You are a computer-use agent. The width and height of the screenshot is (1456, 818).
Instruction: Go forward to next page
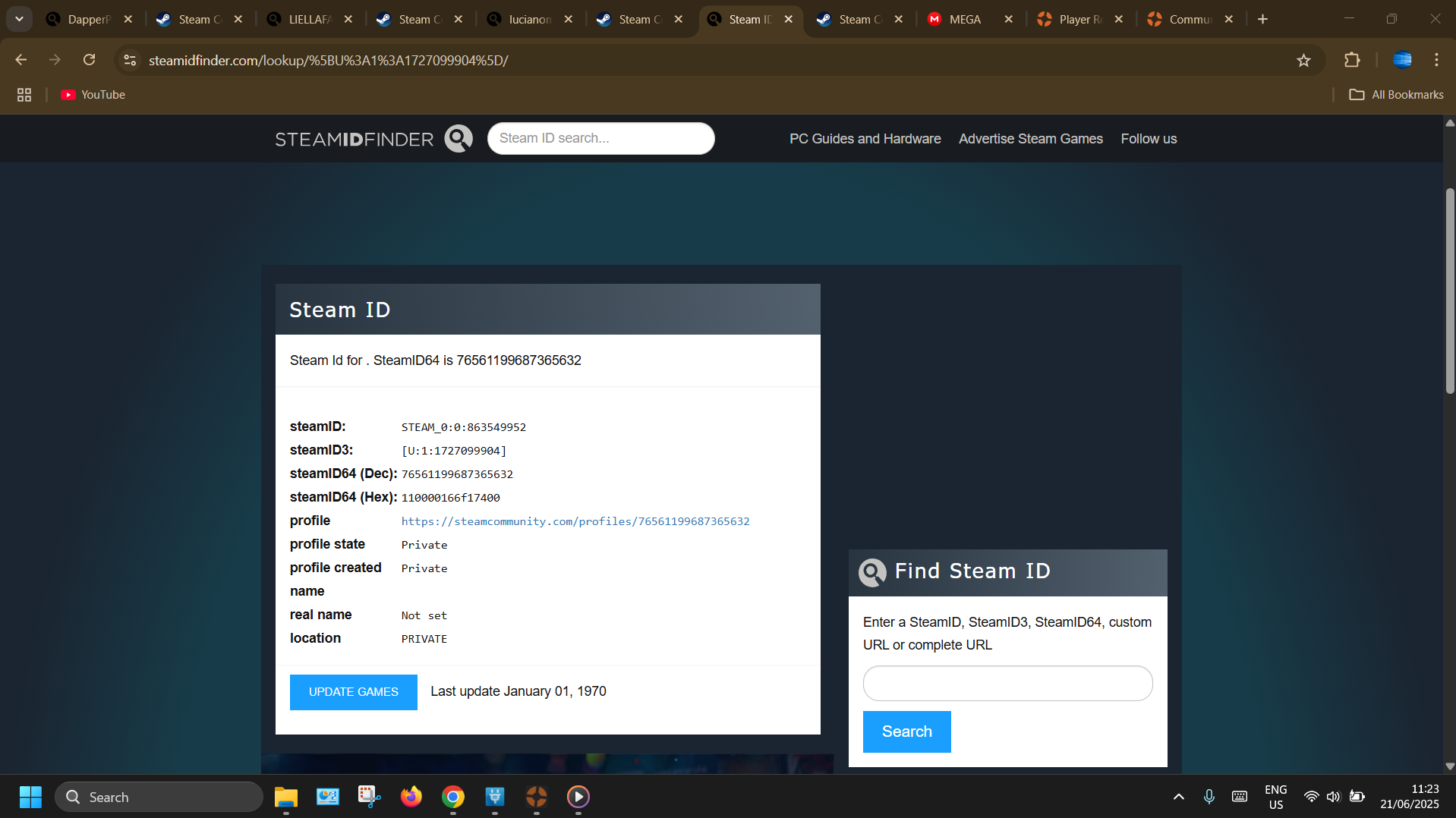(55, 60)
